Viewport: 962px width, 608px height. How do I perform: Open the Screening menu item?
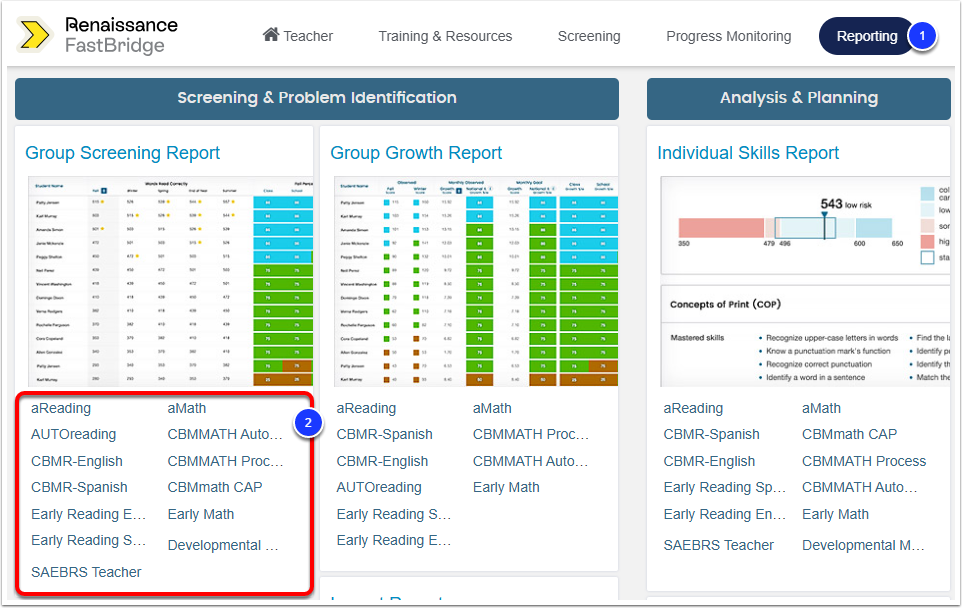(589, 36)
